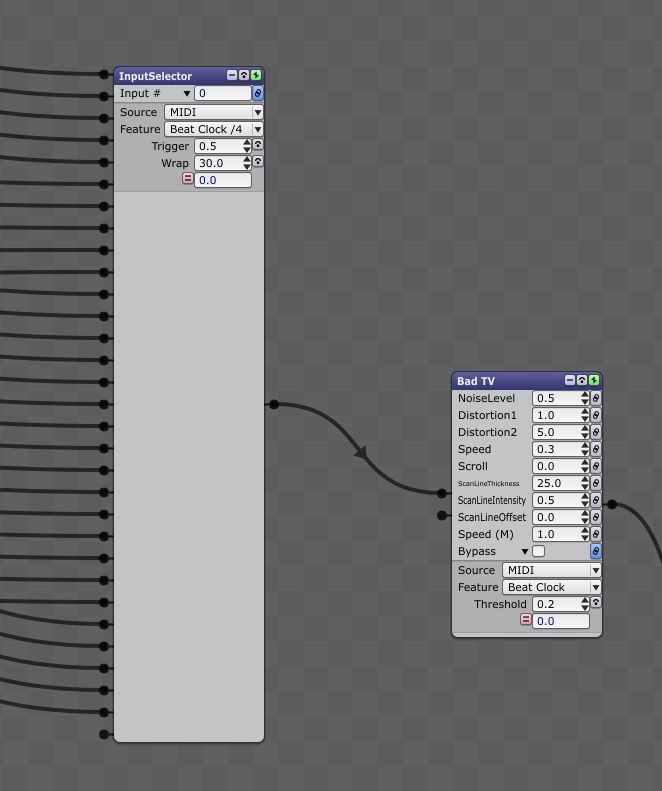
Task: Adjust the Wrap 30.0 stepper arrows
Action: tap(247, 163)
